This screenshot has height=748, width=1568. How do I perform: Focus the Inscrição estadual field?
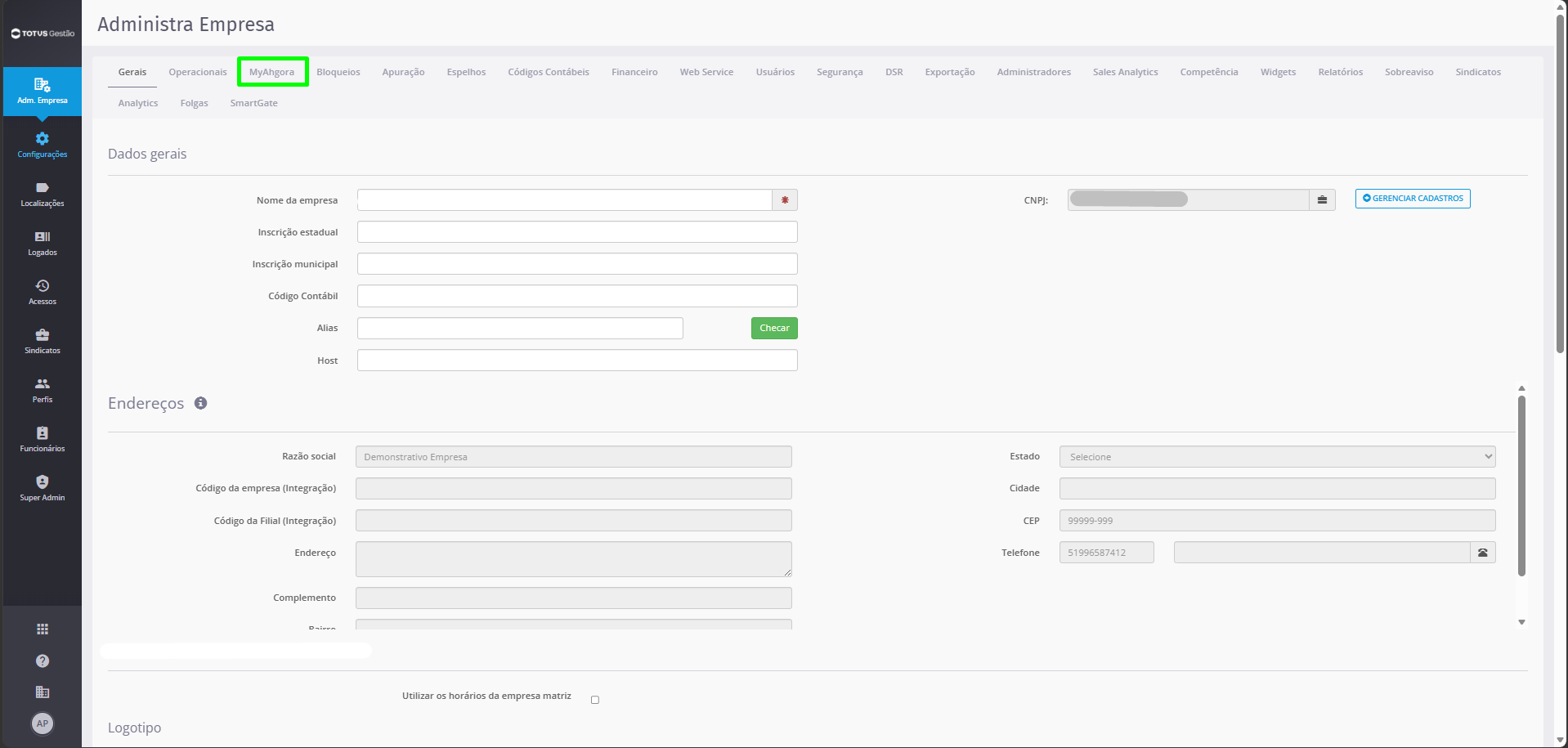(x=577, y=232)
